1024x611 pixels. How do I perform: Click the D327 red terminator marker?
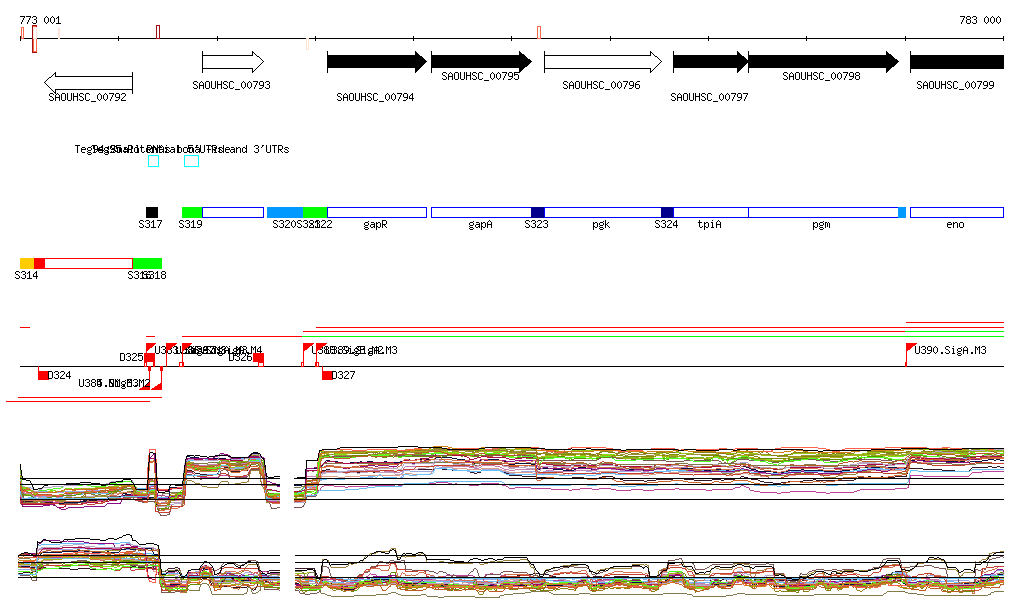(327, 375)
